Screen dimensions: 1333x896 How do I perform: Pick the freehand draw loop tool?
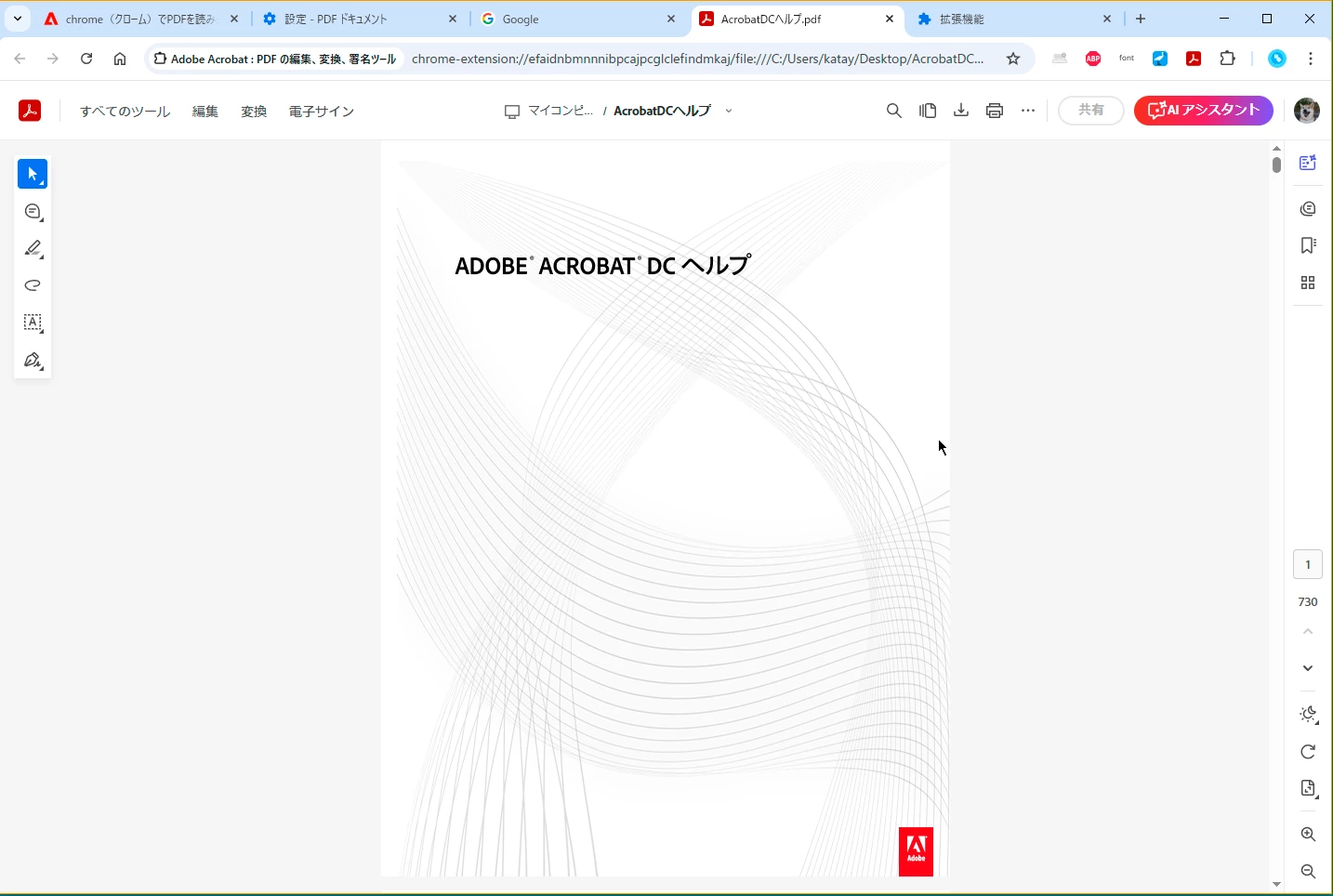33,285
